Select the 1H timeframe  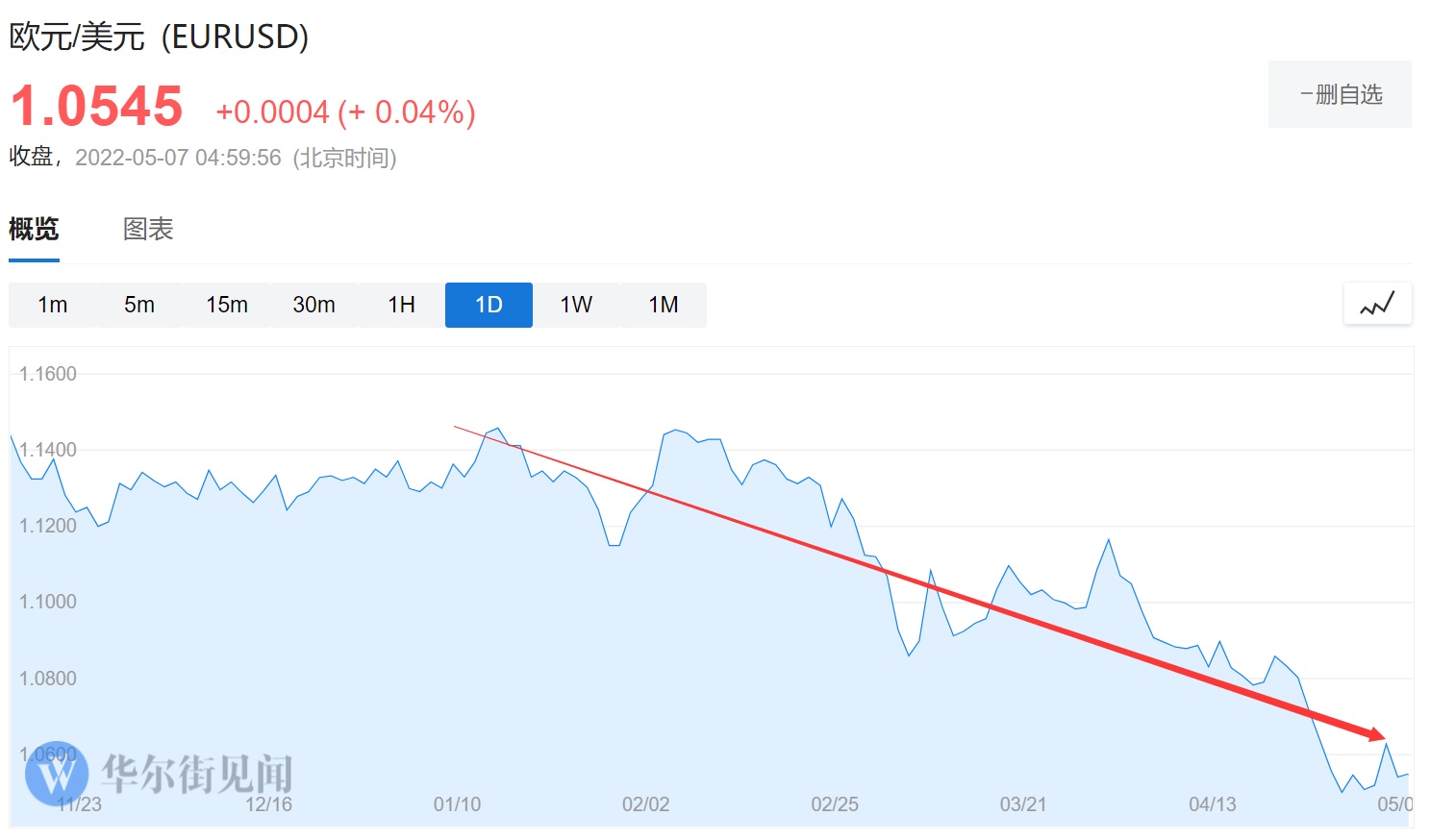[402, 305]
